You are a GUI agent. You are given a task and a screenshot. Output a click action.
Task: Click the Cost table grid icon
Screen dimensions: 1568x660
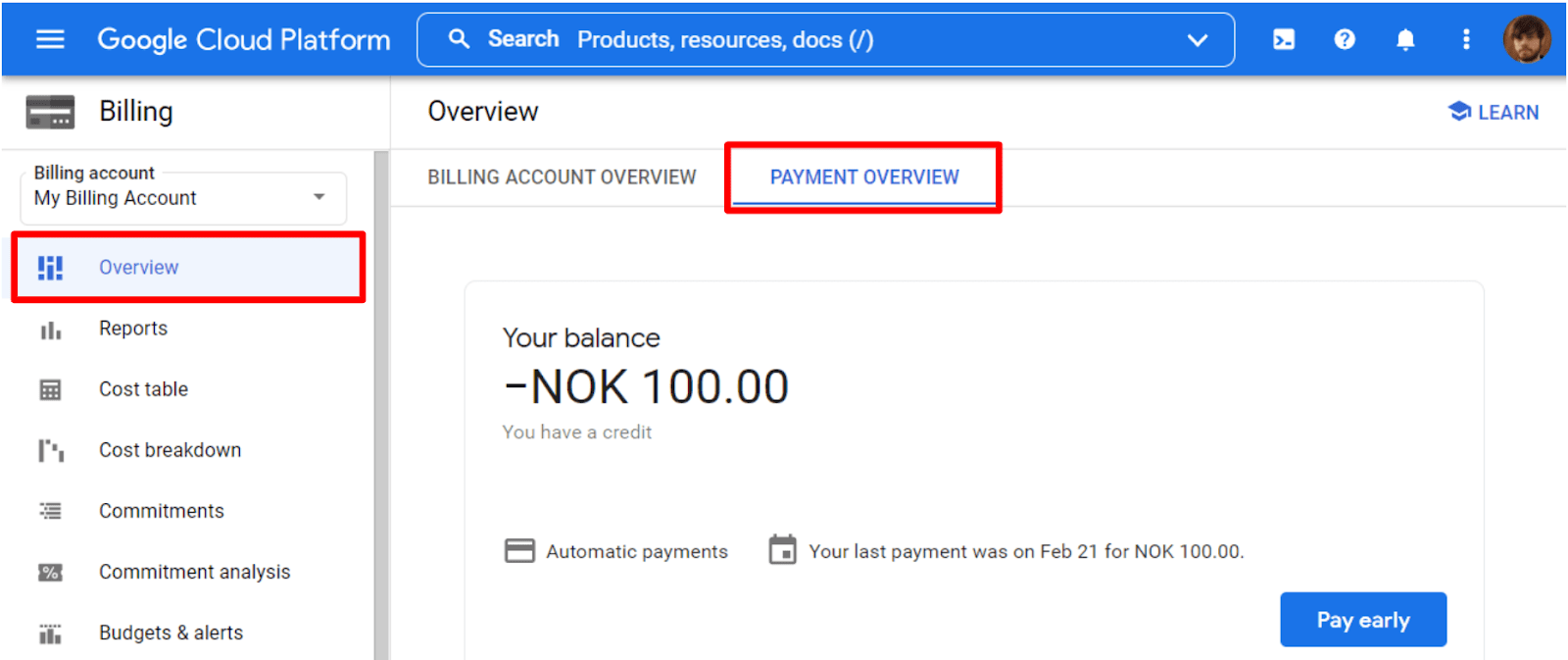(50, 390)
